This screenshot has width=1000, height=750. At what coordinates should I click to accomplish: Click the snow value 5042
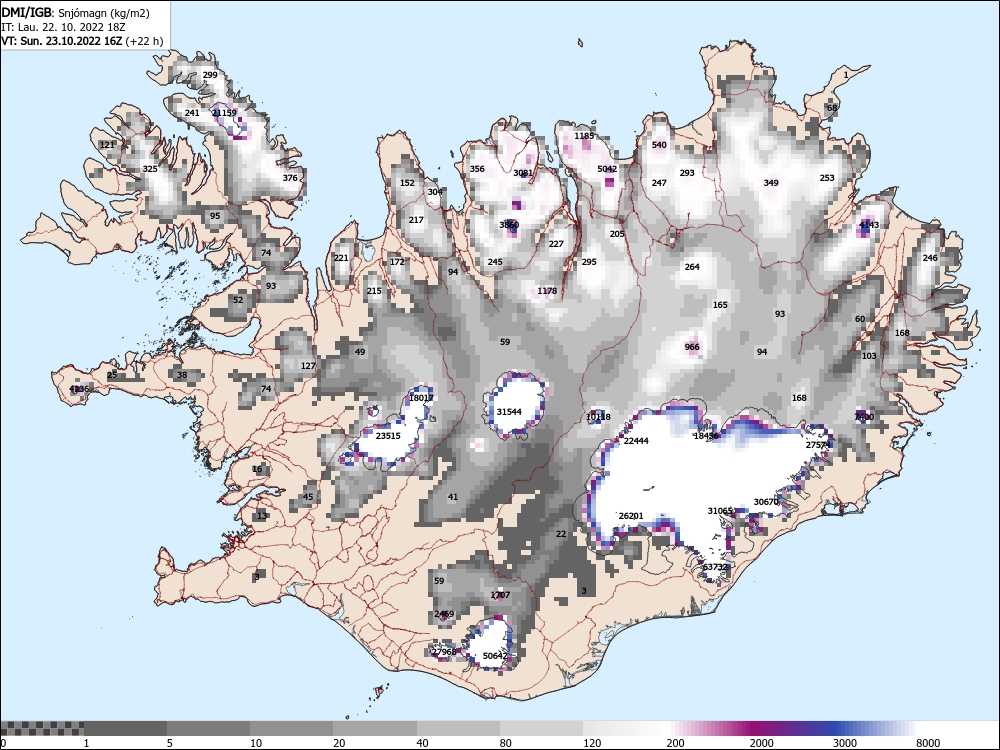click(x=607, y=169)
